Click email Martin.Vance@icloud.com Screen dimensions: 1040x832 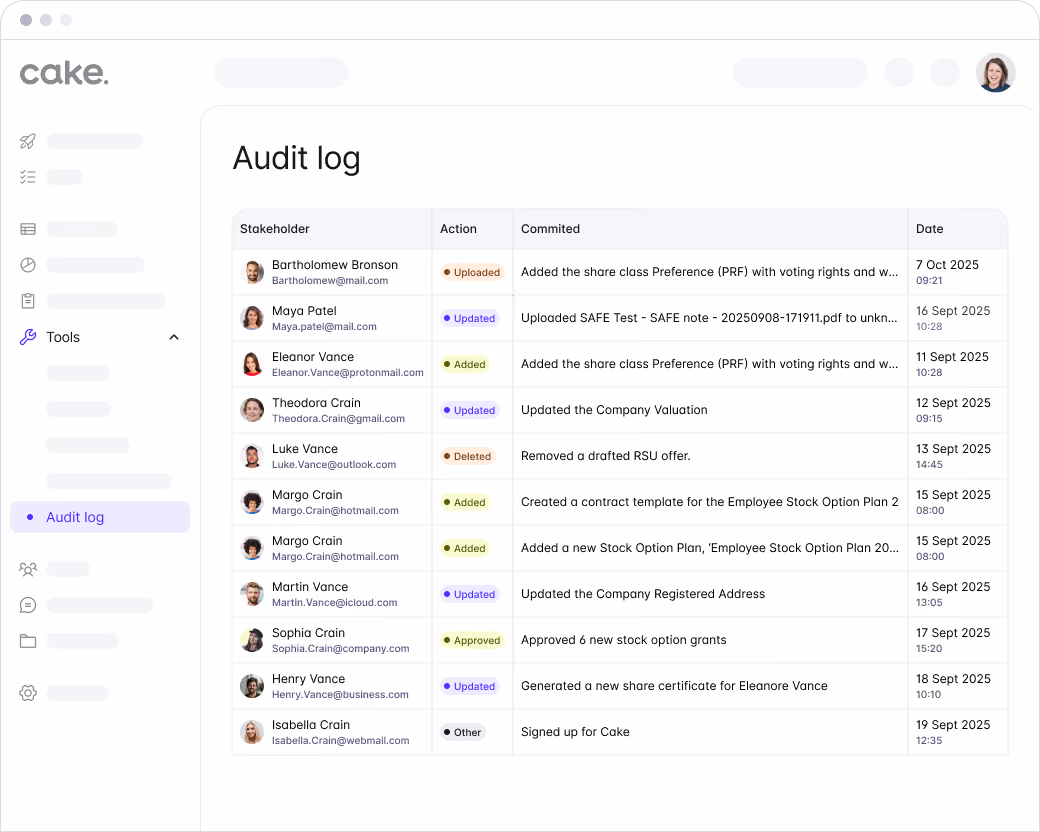tap(334, 602)
